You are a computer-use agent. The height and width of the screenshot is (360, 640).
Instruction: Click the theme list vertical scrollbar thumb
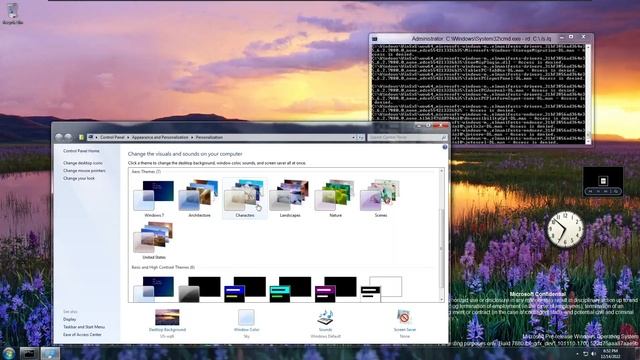click(x=441, y=249)
